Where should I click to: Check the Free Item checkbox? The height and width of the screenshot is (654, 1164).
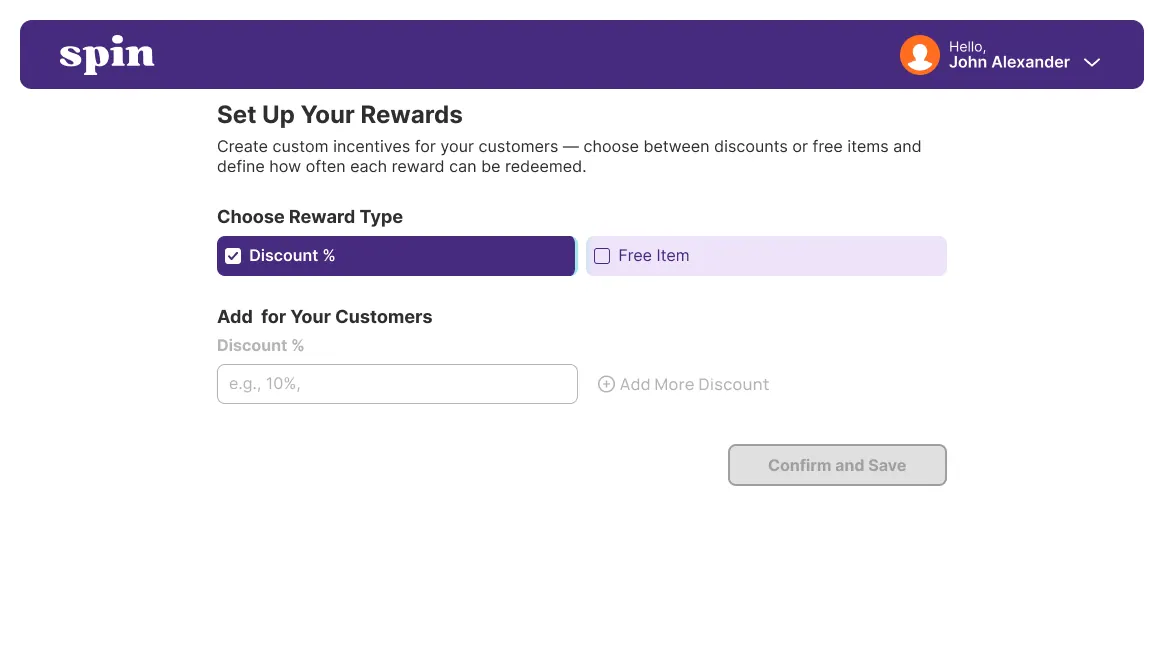click(602, 256)
